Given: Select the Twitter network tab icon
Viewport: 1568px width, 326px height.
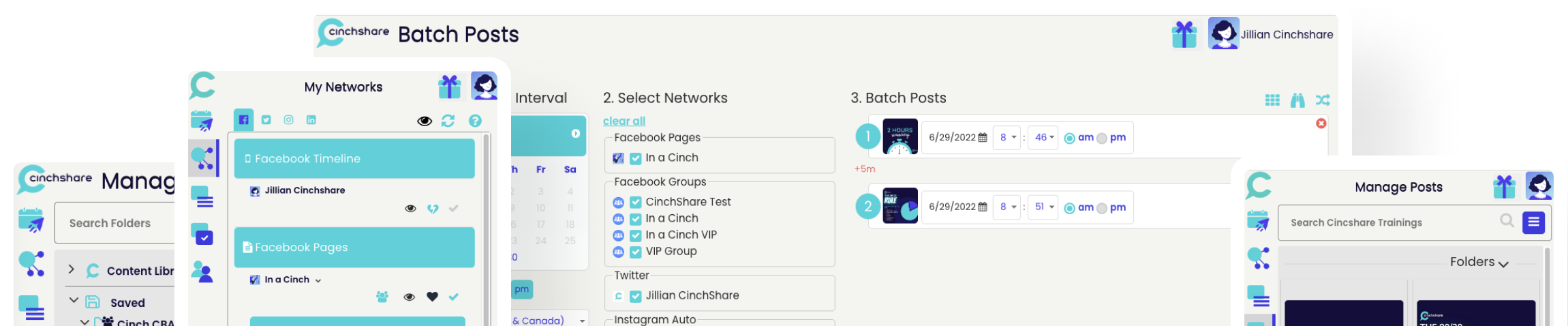Looking at the screenshot, I should click(266, 120).
